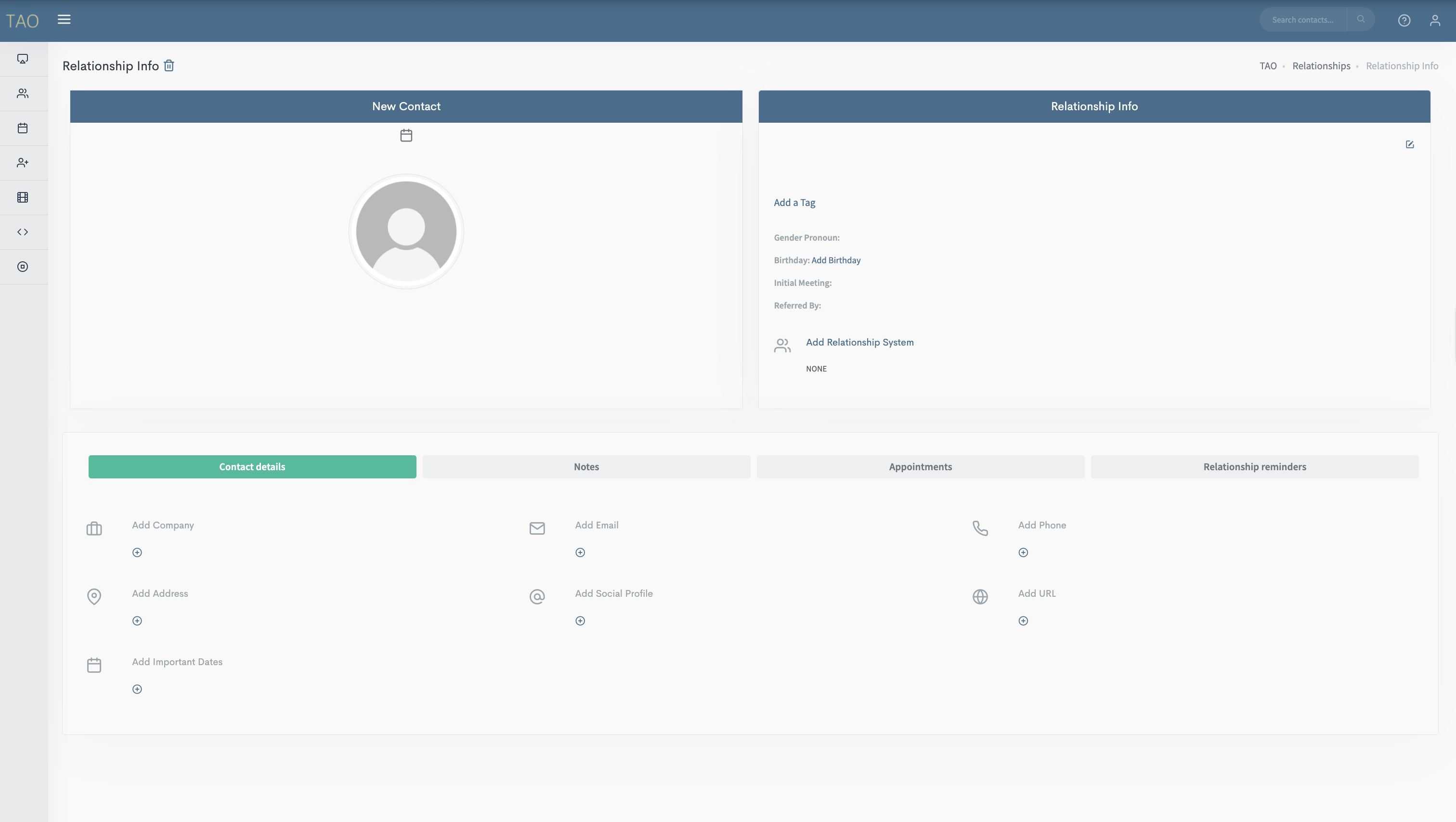This screenshot has height=822, width=1456.
Task: Open the Appointments tab
Action: (x=920, y=467)
